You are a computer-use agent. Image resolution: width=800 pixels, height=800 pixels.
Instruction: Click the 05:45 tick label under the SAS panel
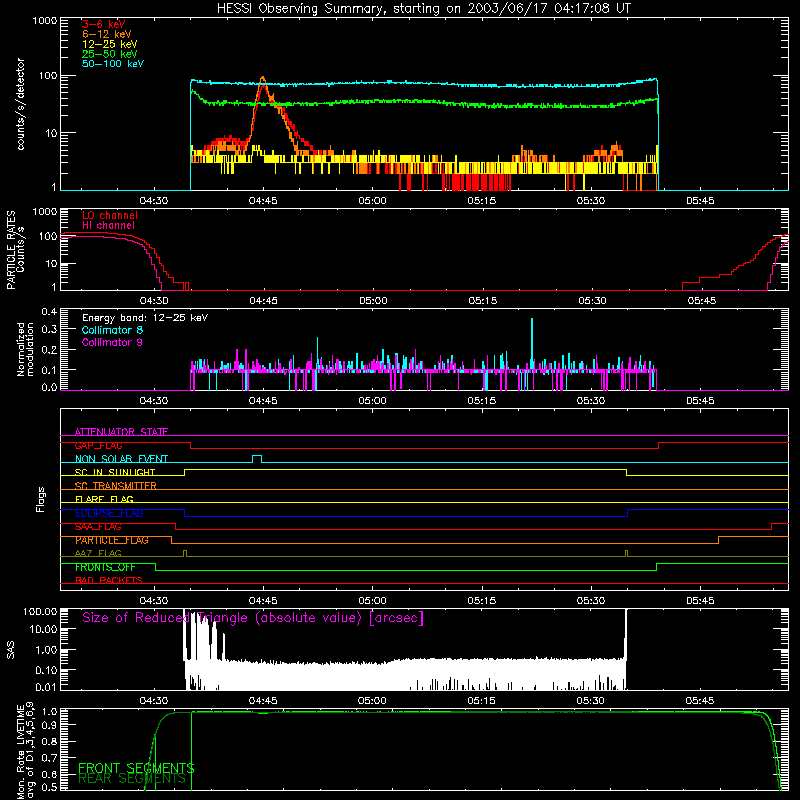click(x=701, y=701)
